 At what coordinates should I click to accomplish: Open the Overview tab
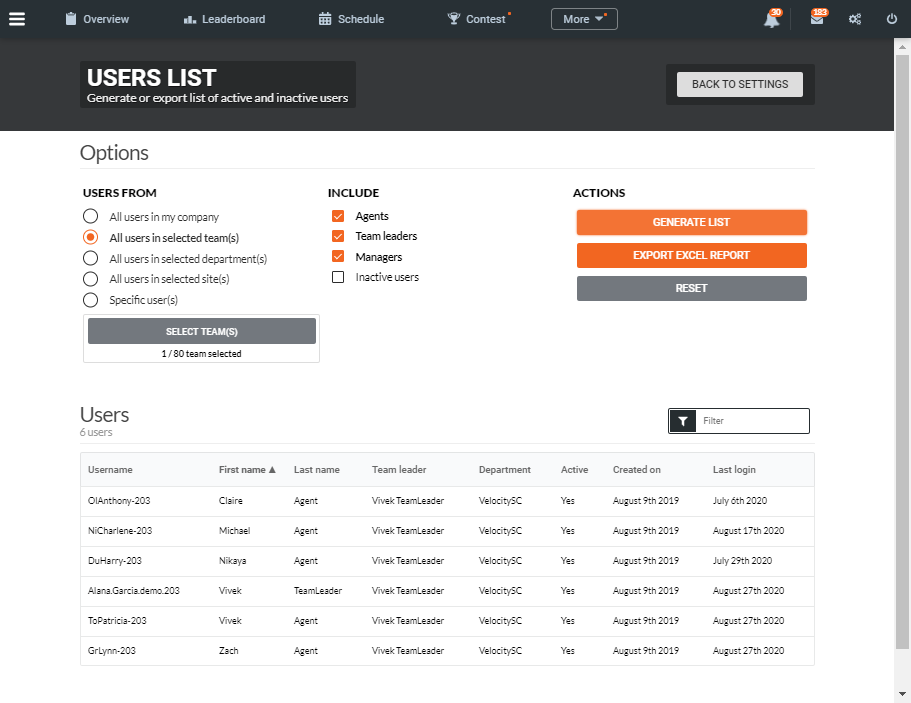[x=97, y=19]
